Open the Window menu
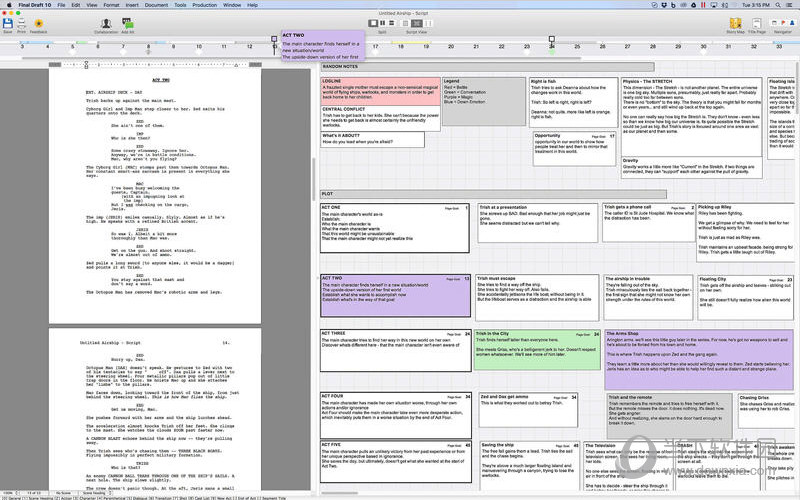The width and height of the screenshot is (800, 500). pos(232,5)
